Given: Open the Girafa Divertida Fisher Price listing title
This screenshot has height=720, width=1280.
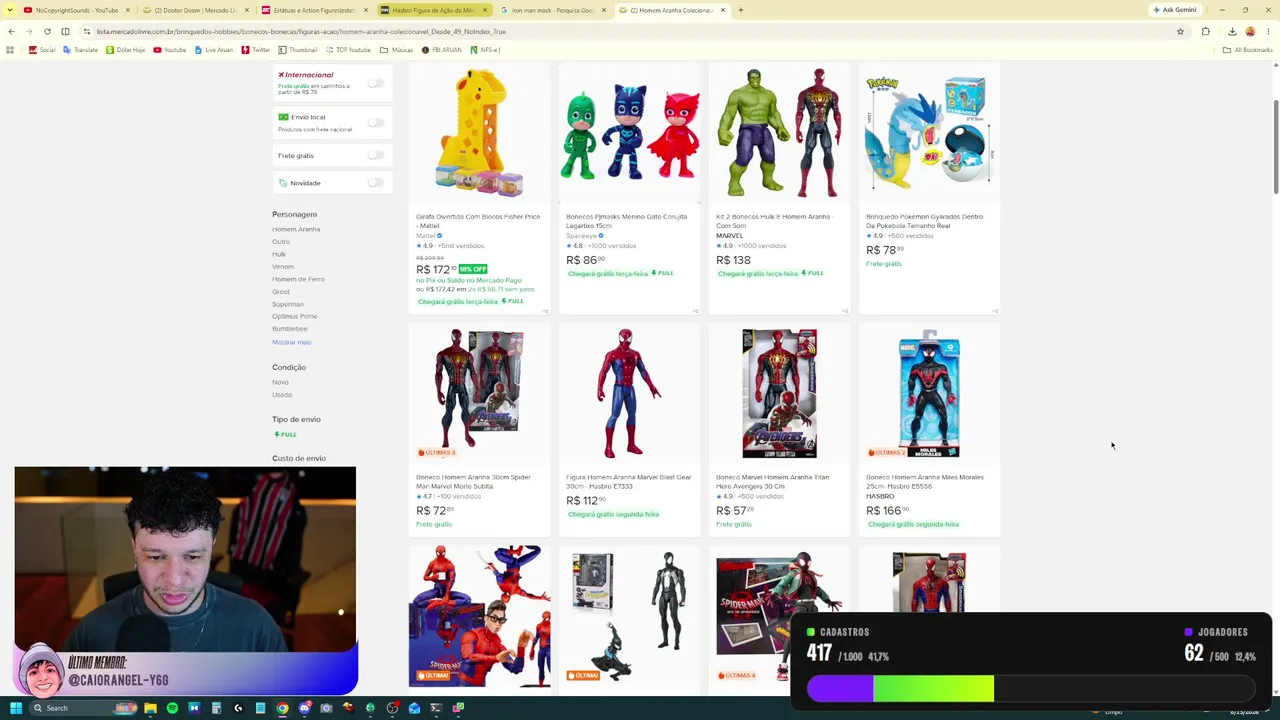Looking at the screenshot, I should pyautogui.click(x=478, y=221).
